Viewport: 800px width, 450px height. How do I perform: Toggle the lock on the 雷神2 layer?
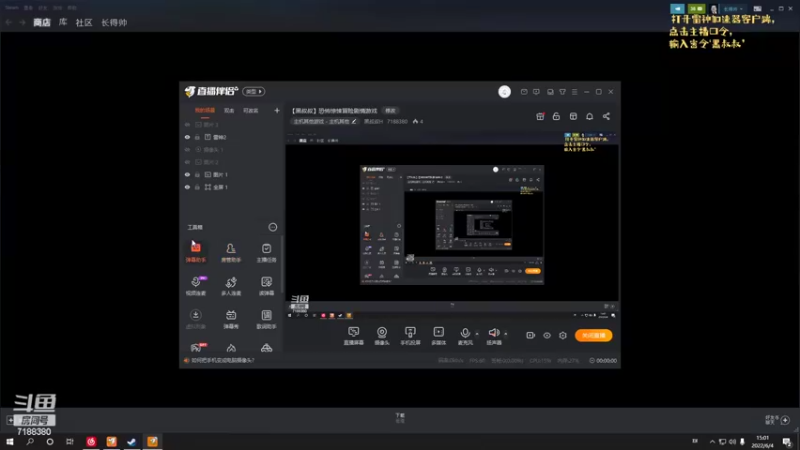pyautogui.click(x=197, y=137)
